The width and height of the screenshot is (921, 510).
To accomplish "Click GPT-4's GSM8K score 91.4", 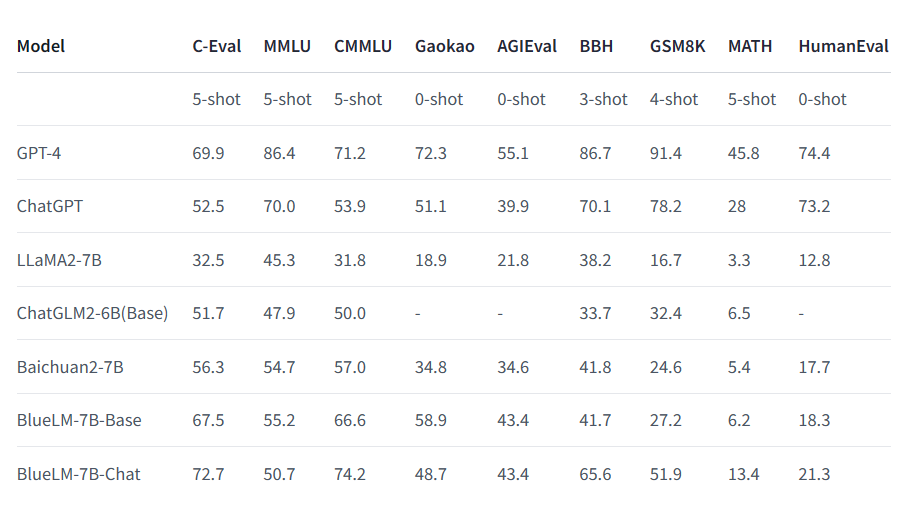I will pyautogui.click(x=666, y=153).
